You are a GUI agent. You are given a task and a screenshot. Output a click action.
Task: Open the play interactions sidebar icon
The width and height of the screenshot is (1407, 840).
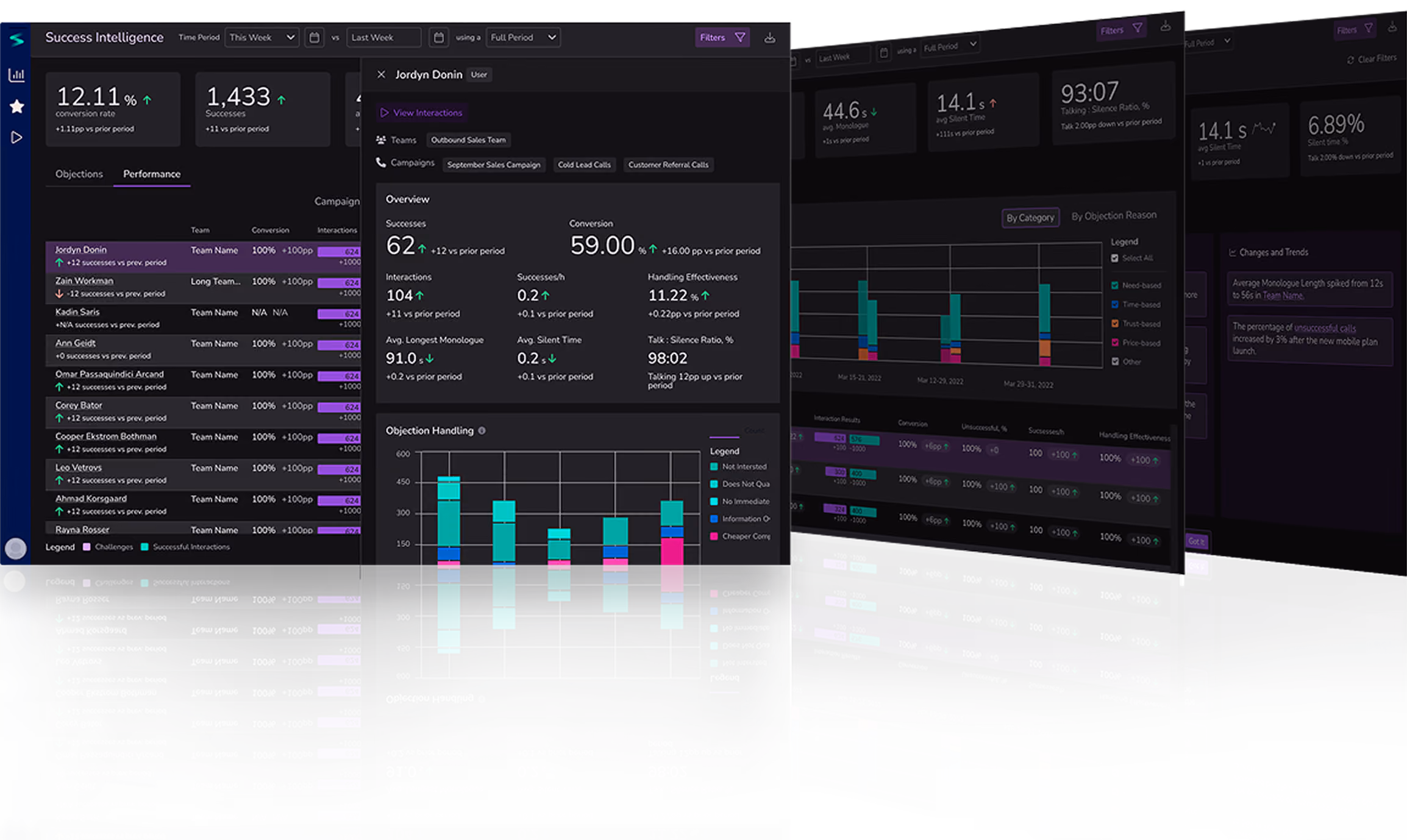coord(16,138)
